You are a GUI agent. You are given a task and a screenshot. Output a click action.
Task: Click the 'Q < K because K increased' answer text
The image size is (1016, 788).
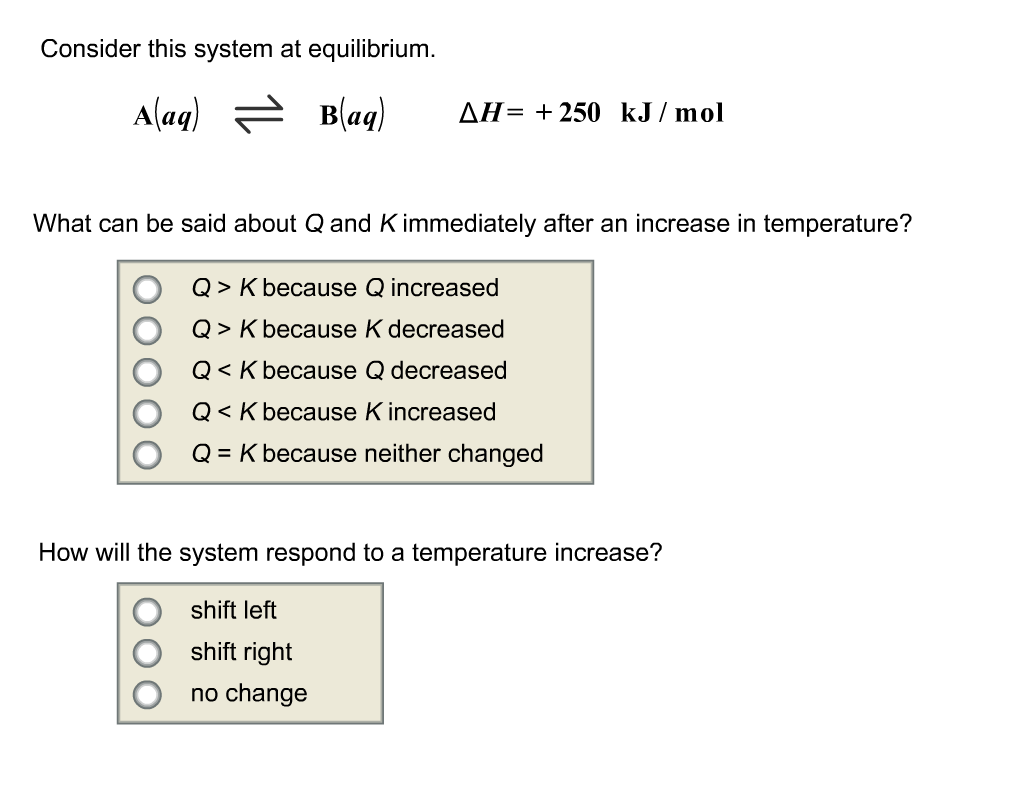tap(343, 412)
